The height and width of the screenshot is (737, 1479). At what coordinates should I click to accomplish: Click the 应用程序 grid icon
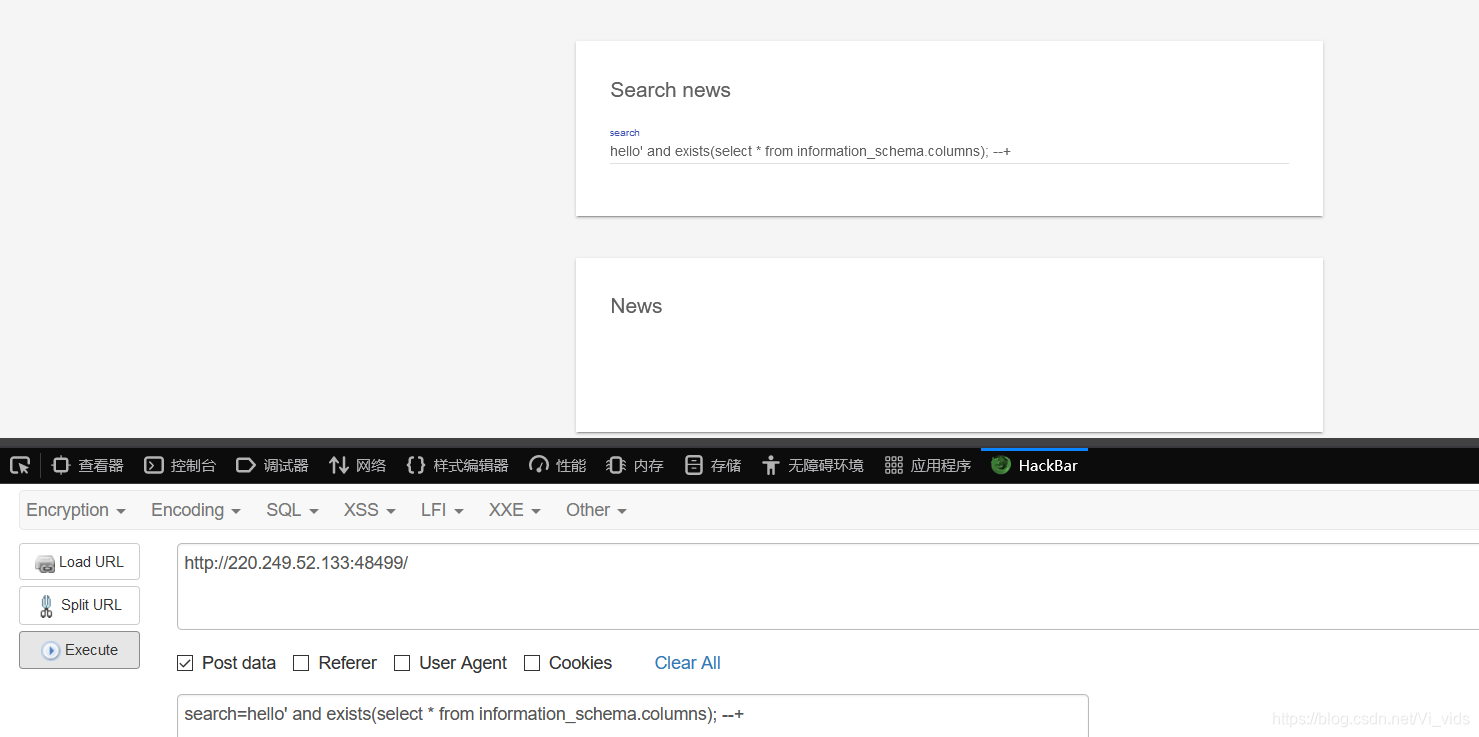pyautogui.click(x=894, y=465)
